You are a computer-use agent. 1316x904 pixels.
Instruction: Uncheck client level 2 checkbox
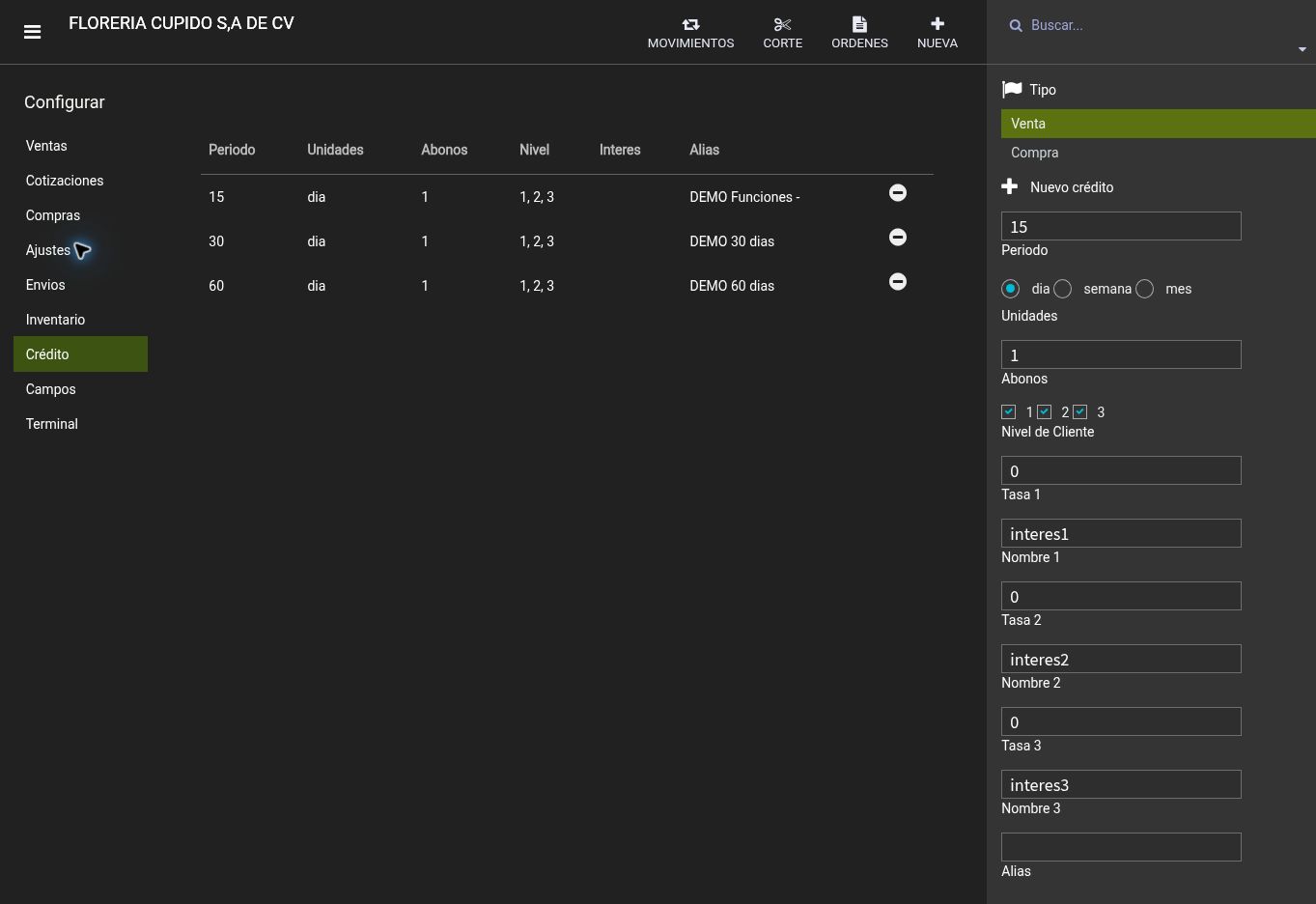click(x=1045, y=411)
